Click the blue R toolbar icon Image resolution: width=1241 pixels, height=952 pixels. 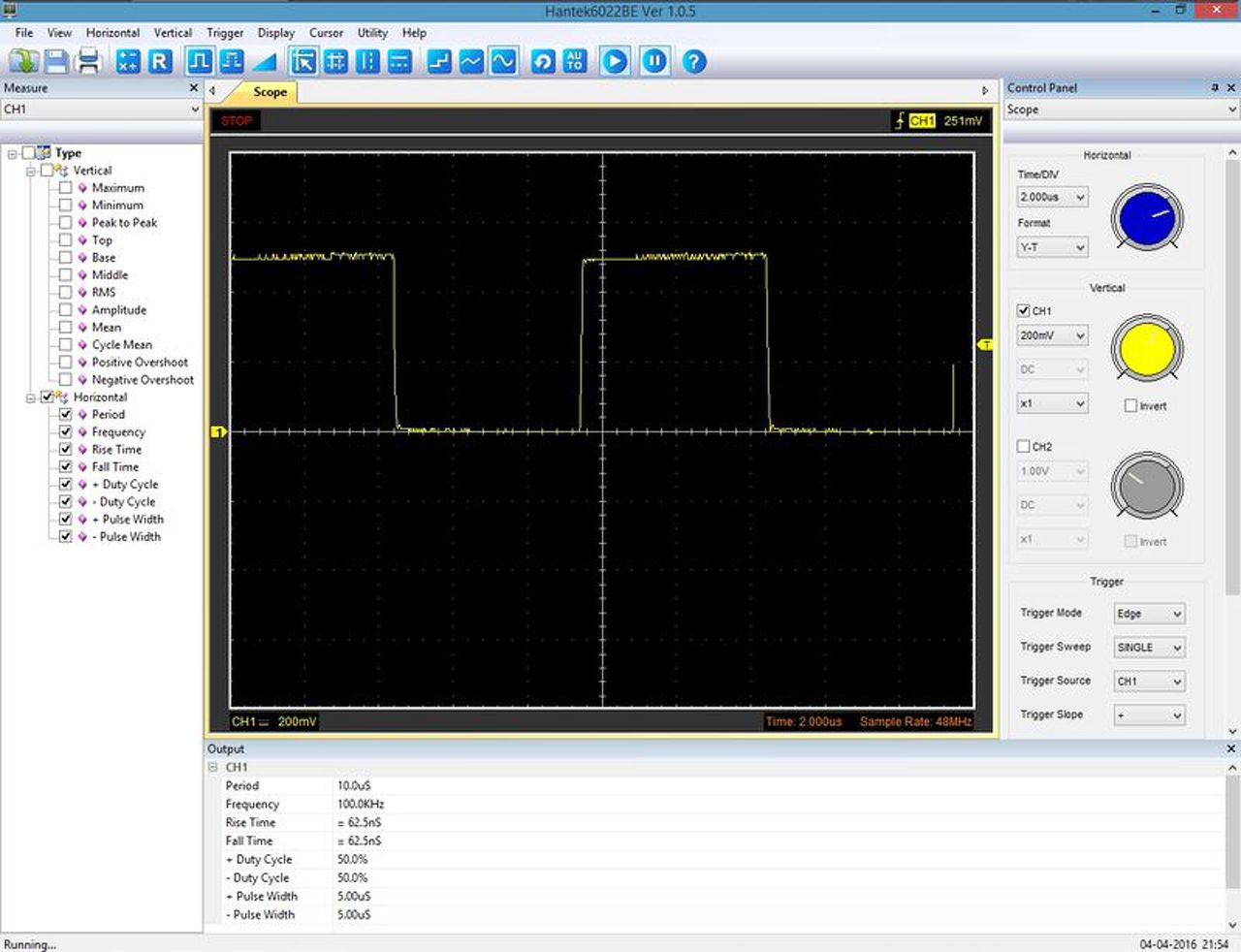tap(160, 62)
